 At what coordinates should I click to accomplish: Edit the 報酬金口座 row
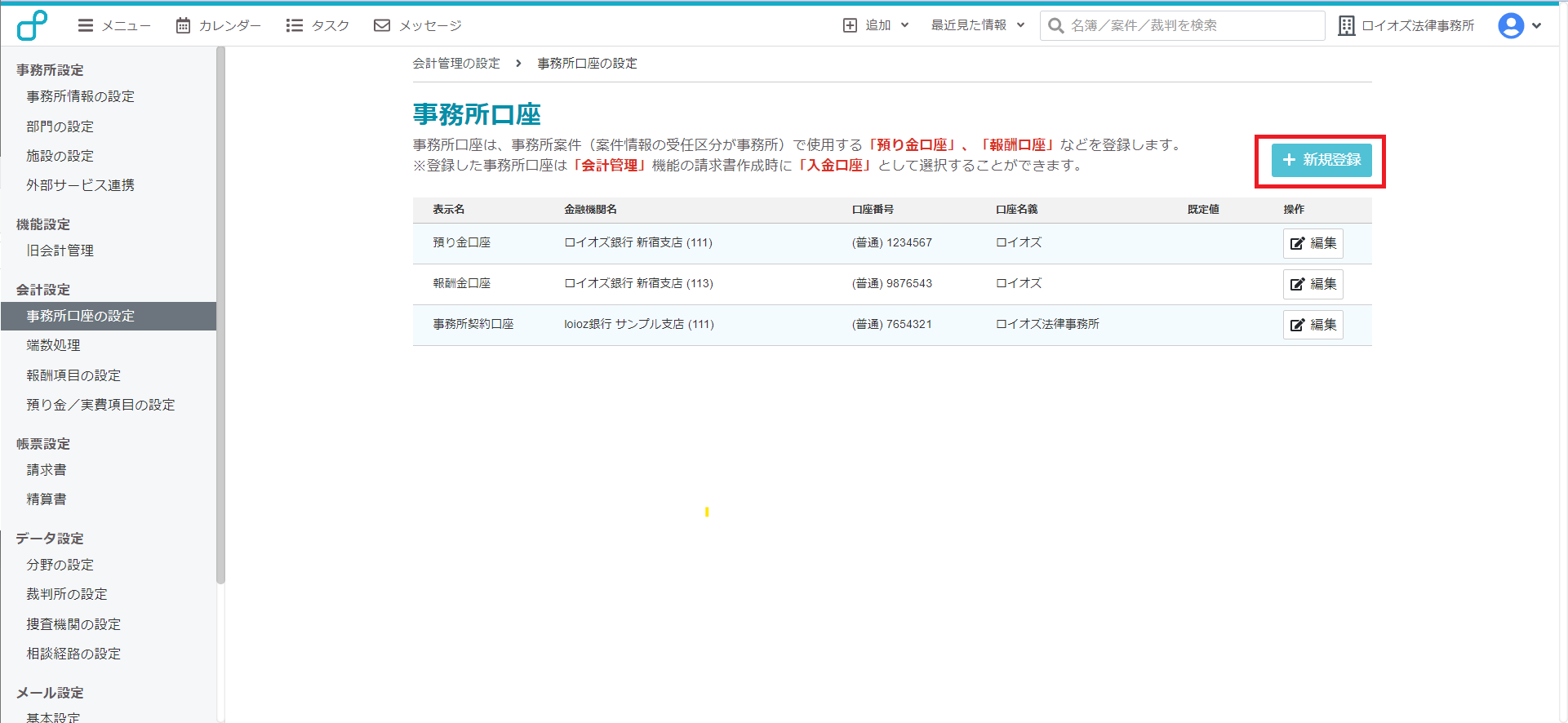[x=1313, y=284]
